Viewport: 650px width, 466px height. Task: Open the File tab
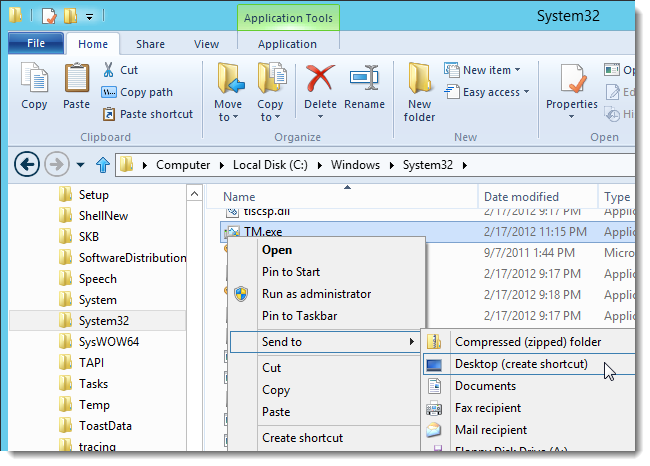(36, 43)
